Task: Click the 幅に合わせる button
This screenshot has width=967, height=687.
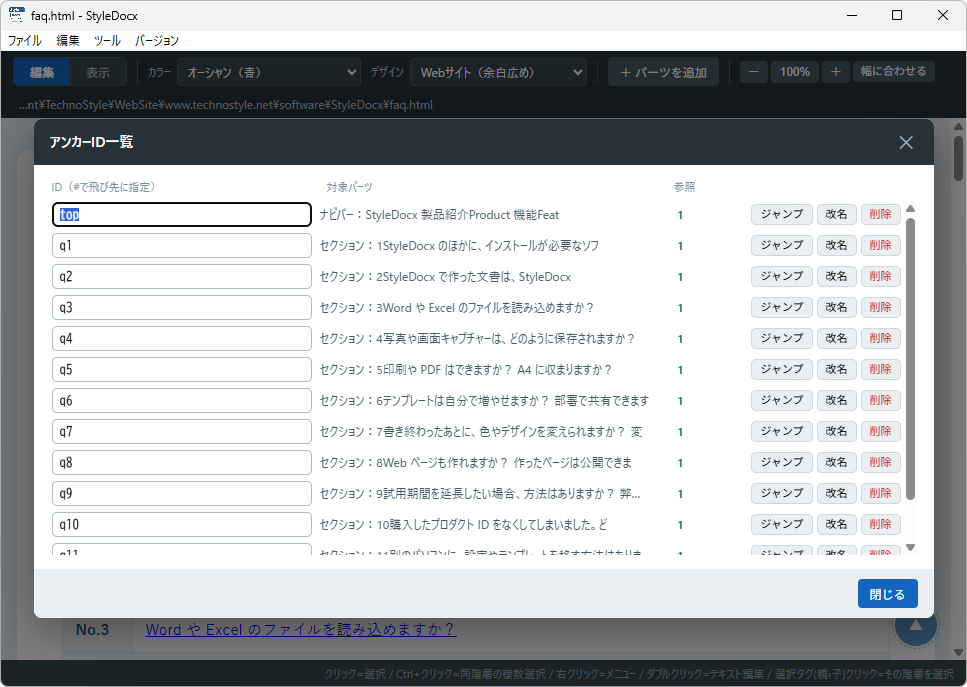Action: coord(894,72)
